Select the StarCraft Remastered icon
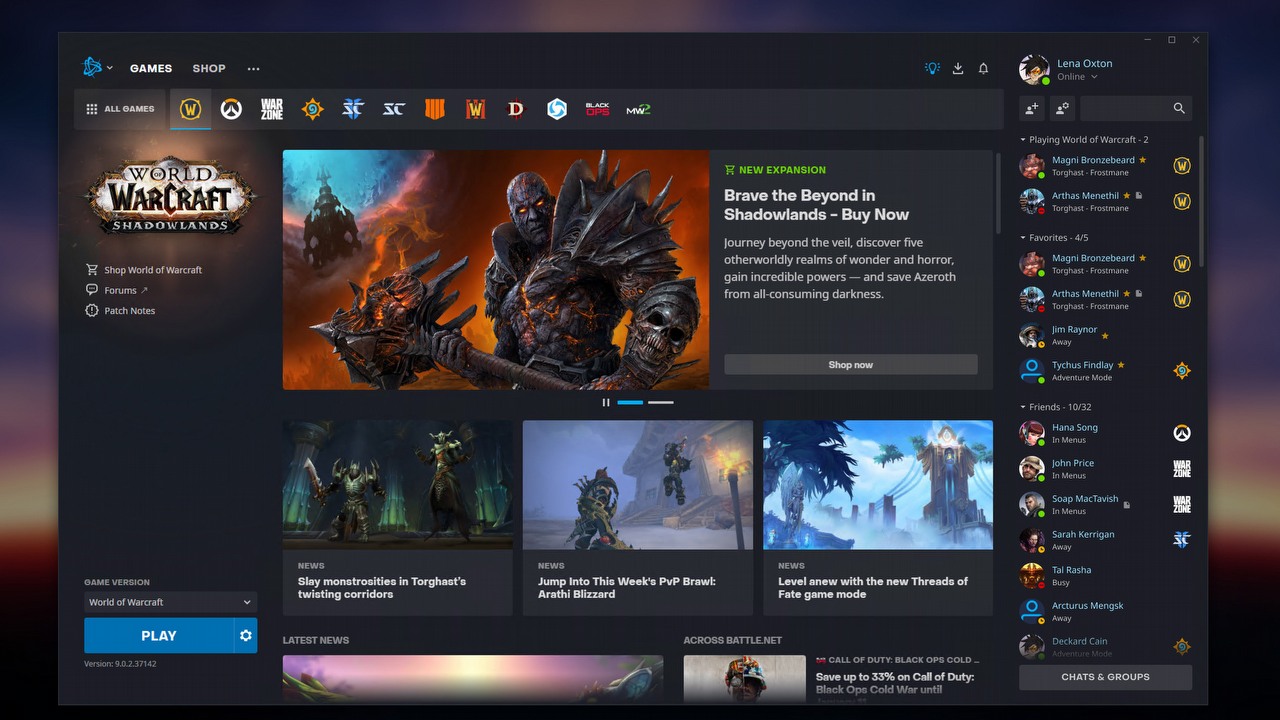This screenshot has width=1280, height=720. coord(394,109)
